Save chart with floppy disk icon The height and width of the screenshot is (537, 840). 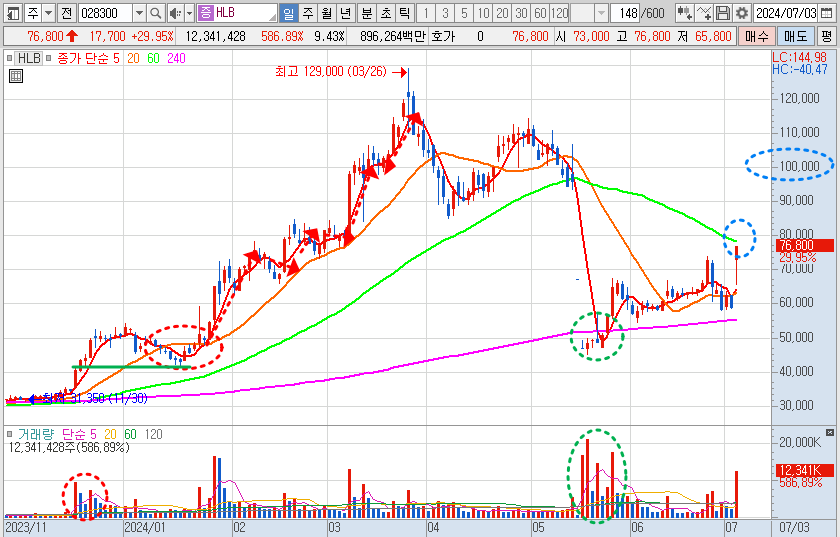coord(723,13)
